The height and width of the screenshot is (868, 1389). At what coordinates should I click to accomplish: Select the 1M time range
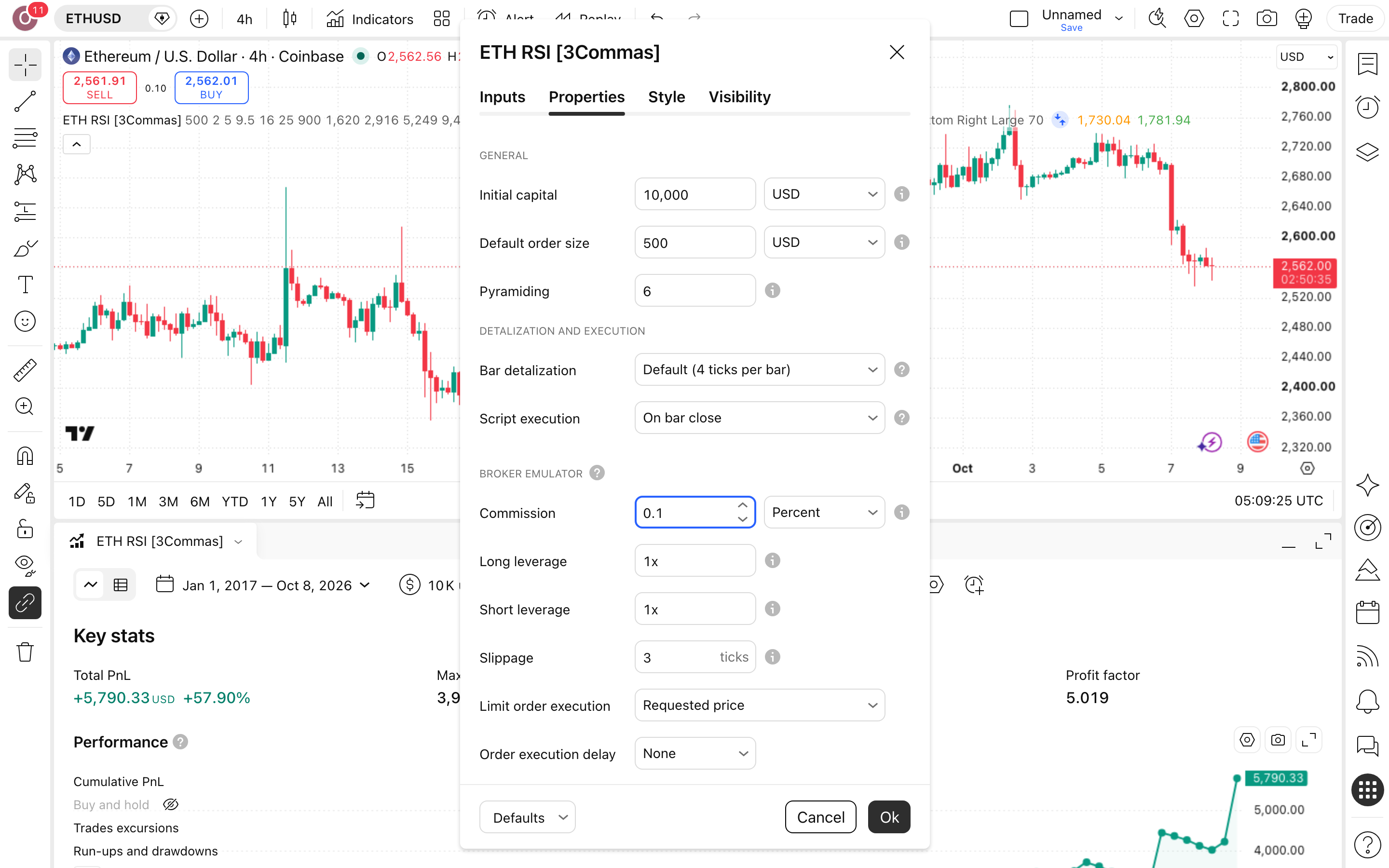[x=136, y=501]
